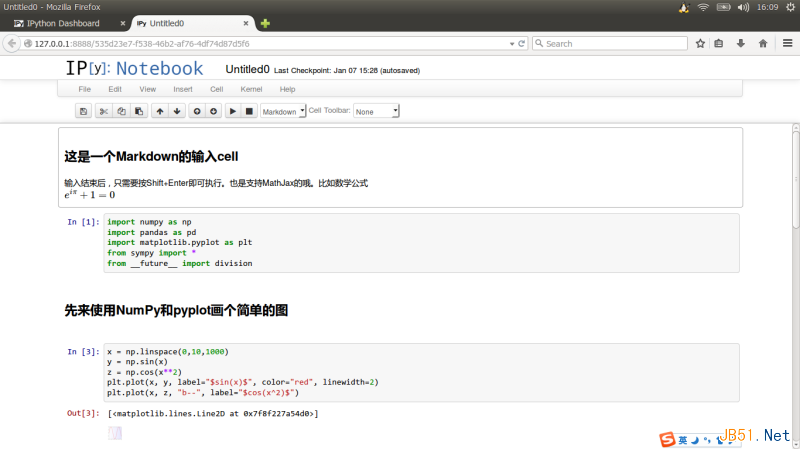Insert cell above with circled up arrow
The height and width of the screenshot is (449, 800).
197,111
